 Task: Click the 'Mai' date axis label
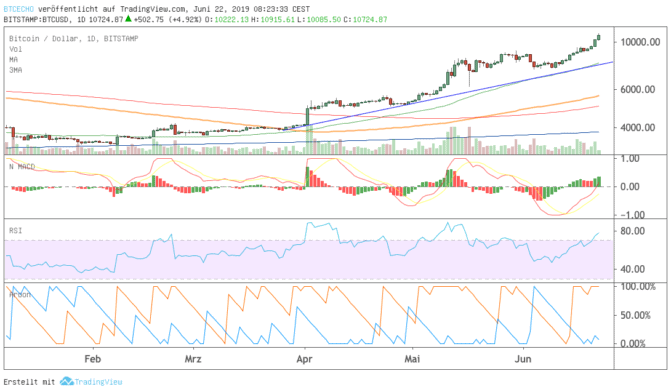[x=412, y=359]
